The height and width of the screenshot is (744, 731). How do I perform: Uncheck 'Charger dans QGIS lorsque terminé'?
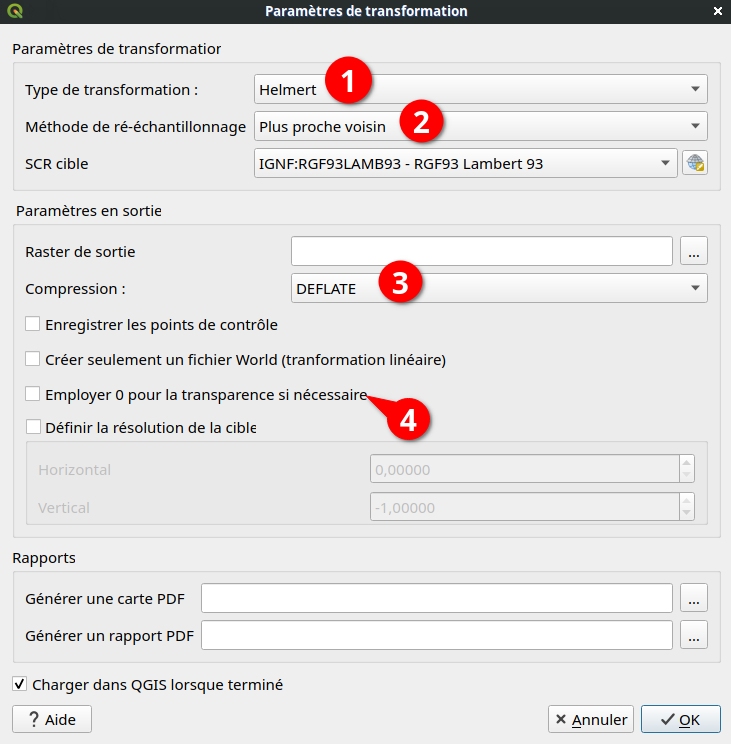(20, 685)
